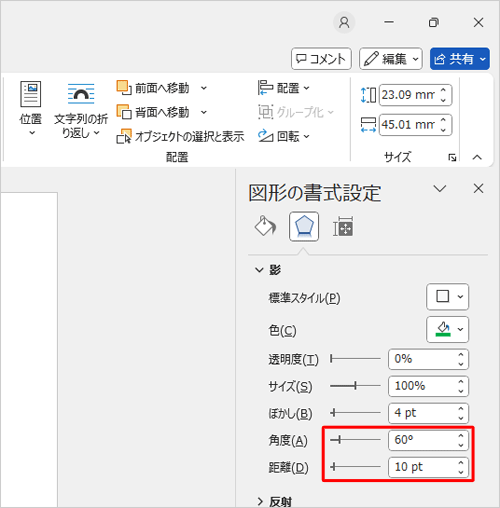Click the 透明度 0% value field

coord(422,359)
